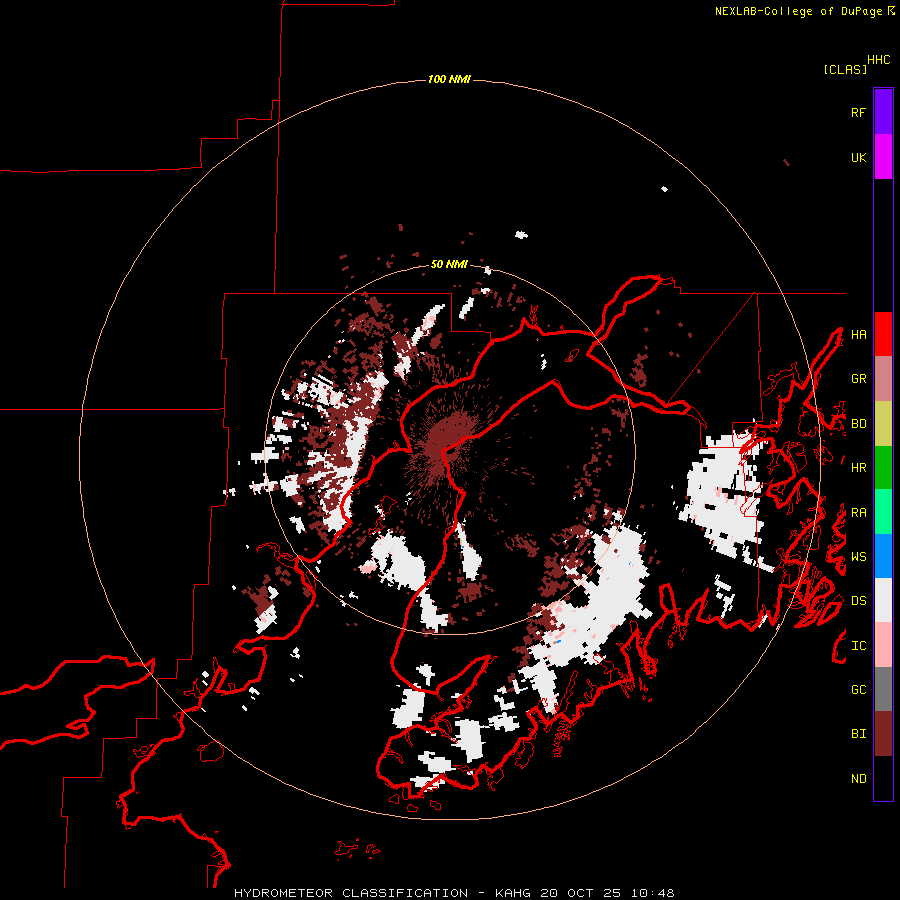Click the GC legend label

(x=858, y=690)
